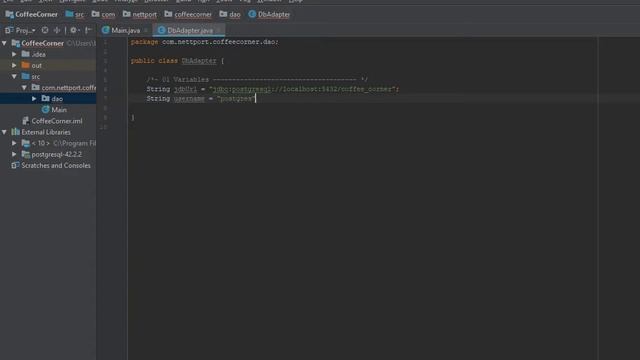Expand the < 10 > JDK library arrow
640x360 pixels.
coord(14,143)
